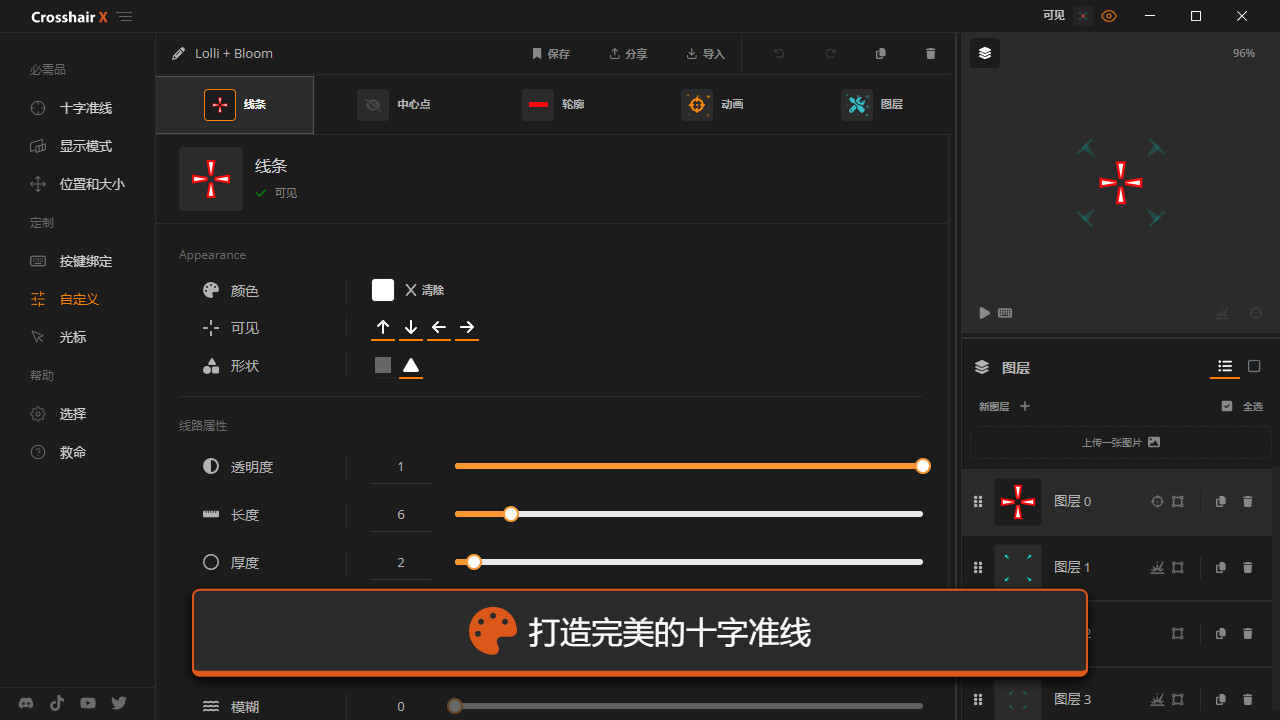Click the 透明度 opacity slider handle
The image size is (1280, 720).
(922, 466)
